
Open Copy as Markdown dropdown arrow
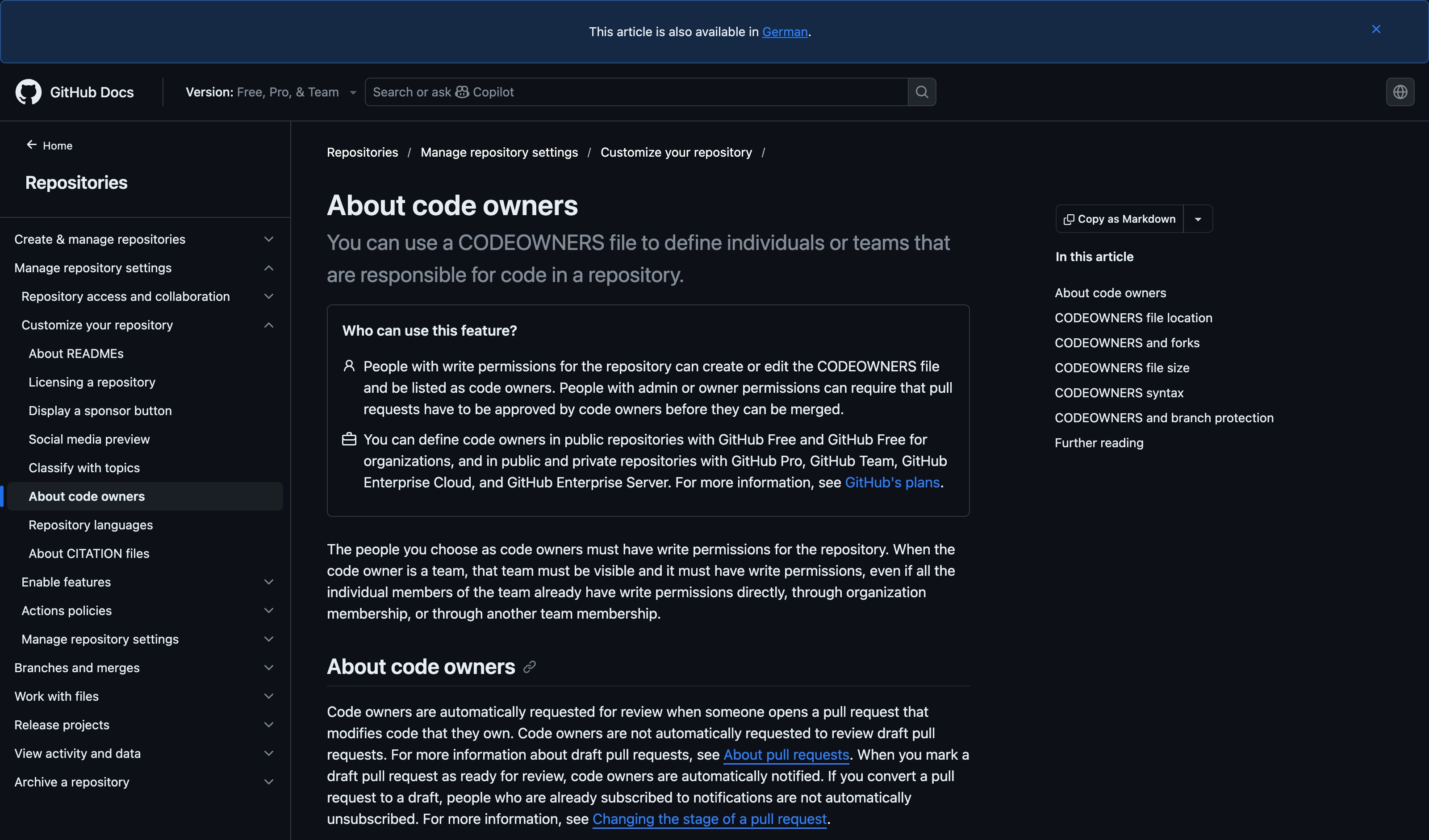click(1198, 219)
